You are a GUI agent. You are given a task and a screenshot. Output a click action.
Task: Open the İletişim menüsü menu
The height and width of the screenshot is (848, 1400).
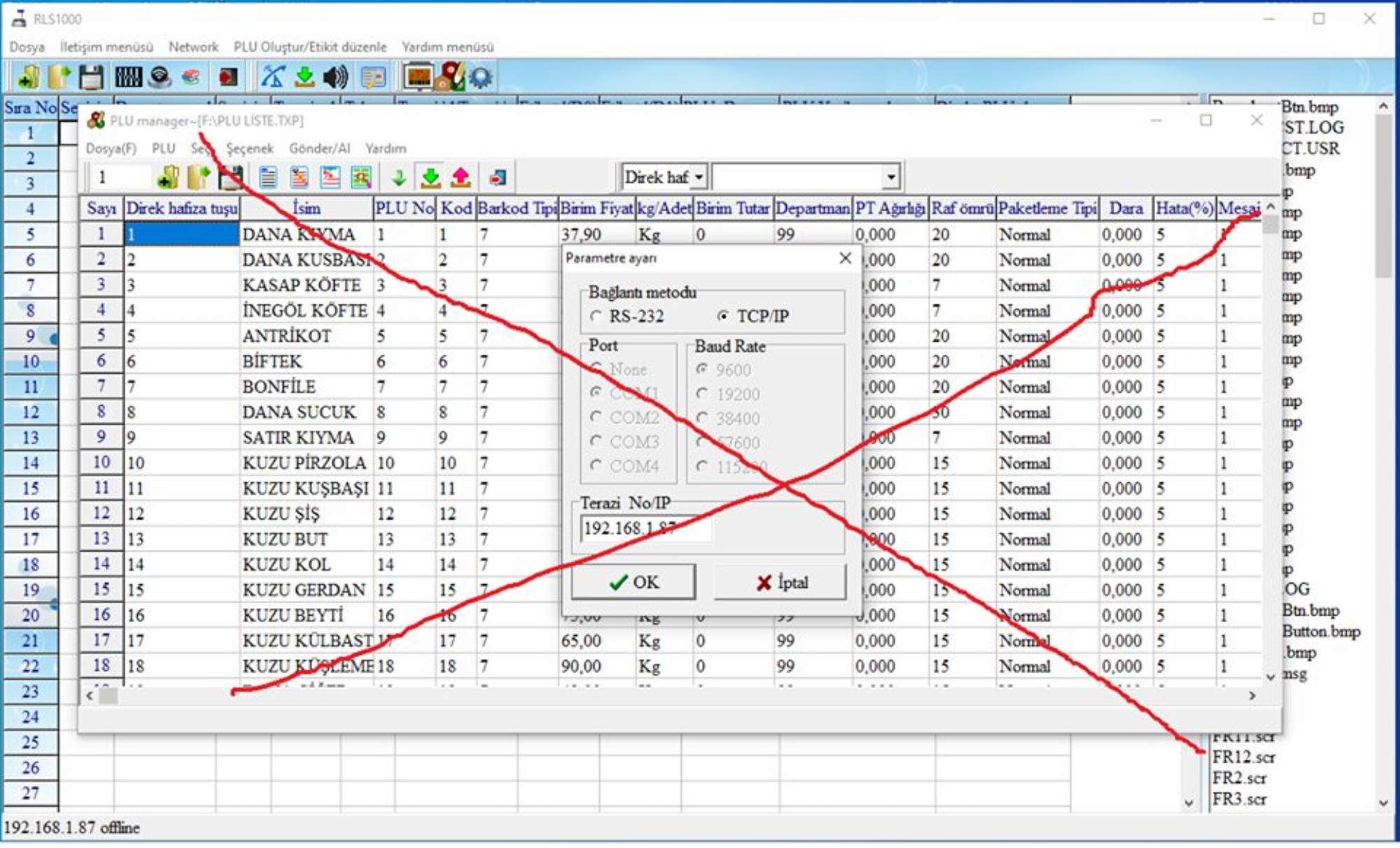(106, 47)
